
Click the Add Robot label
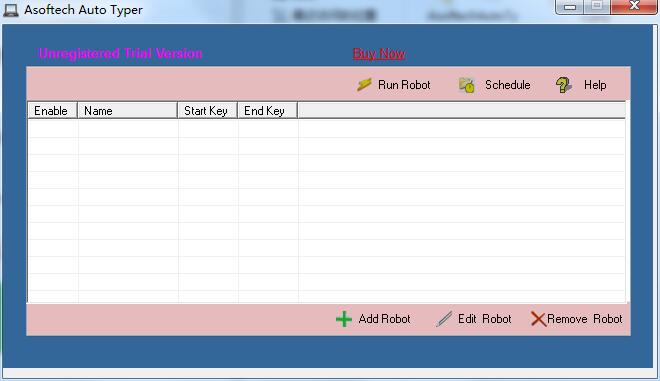point(384,319)
